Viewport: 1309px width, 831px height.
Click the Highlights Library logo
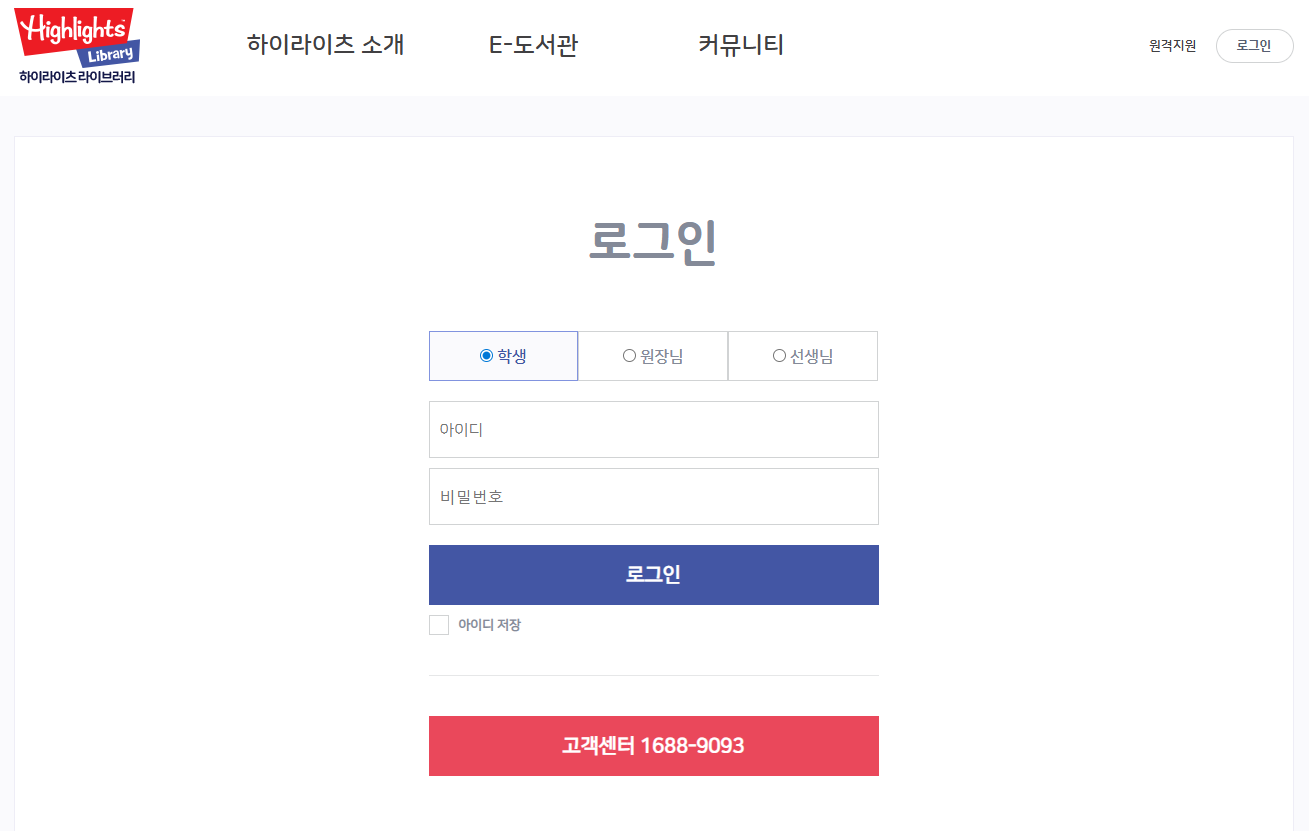click(x=77, y=46)
